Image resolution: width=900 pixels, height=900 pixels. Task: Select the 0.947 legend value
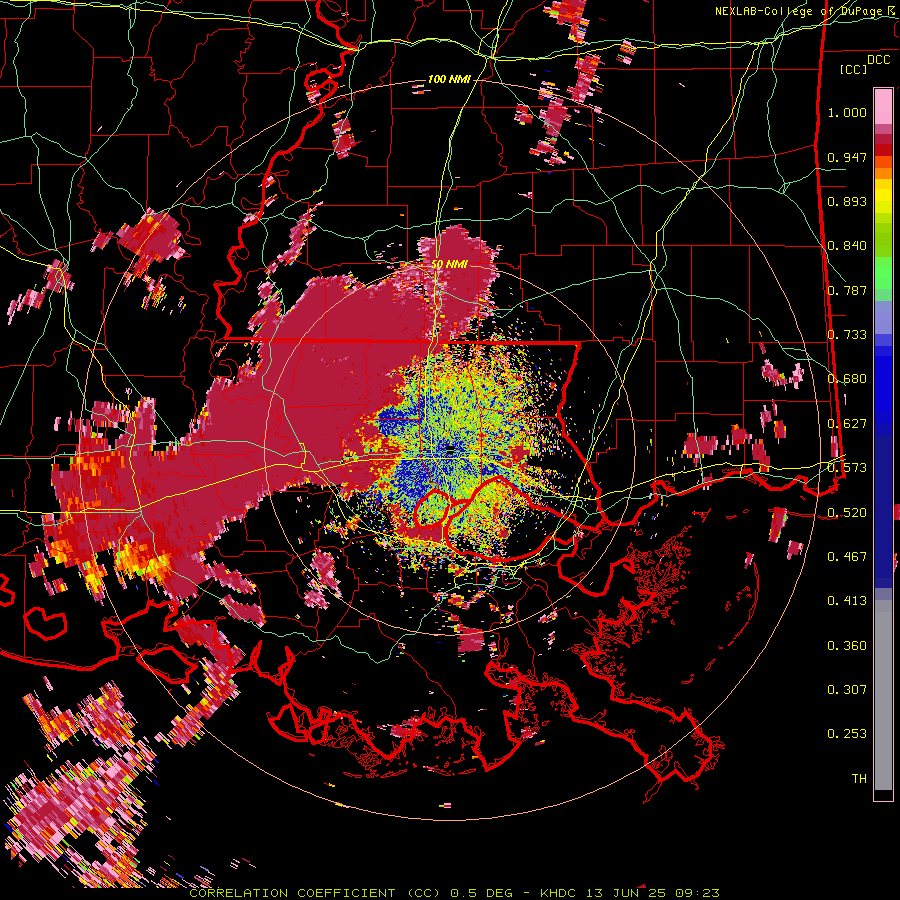[847, 157]
